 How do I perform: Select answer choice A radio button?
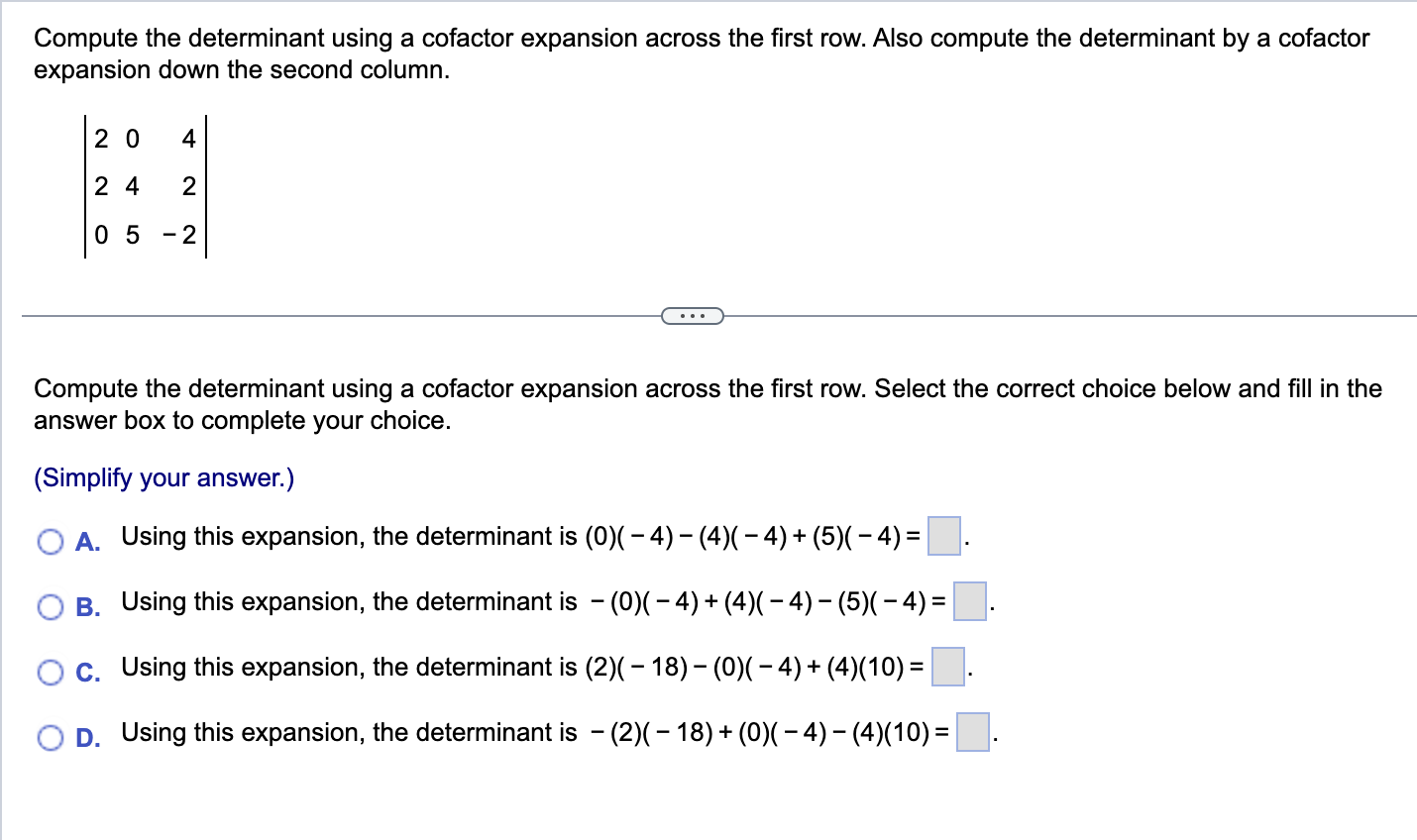(x=50, y=542)
